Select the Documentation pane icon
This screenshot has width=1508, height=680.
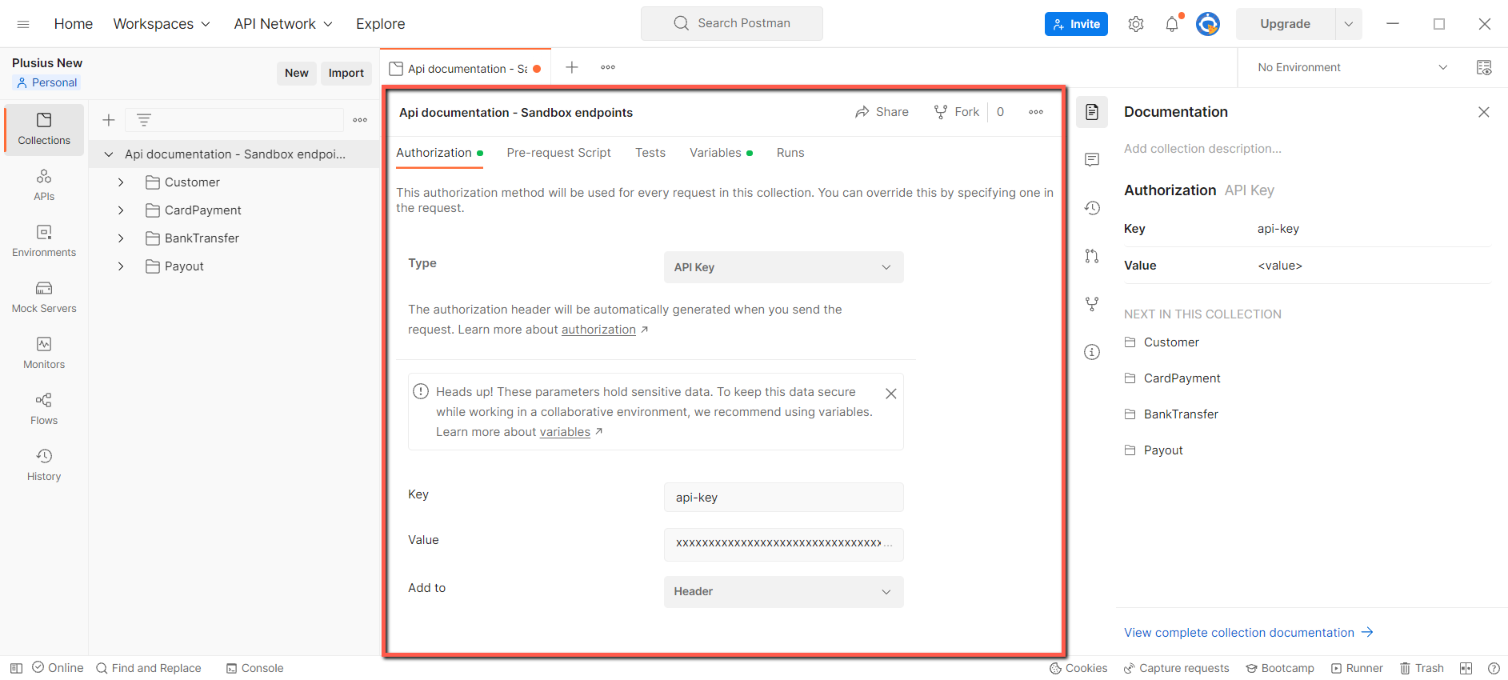(x=1092, y=112)
